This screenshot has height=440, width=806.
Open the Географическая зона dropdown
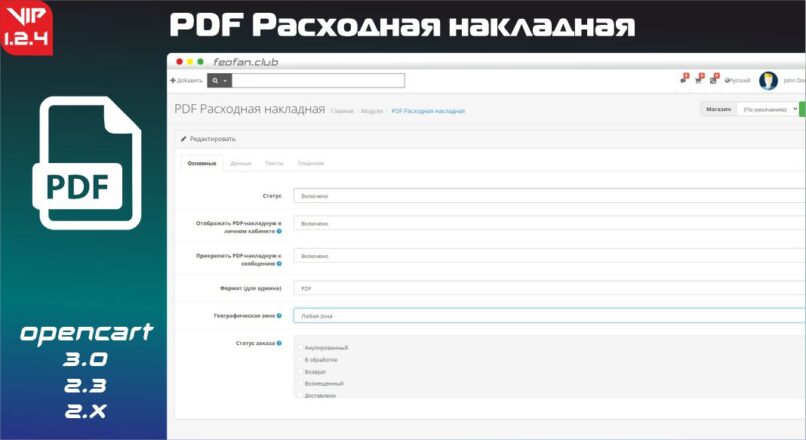point(549,316)
